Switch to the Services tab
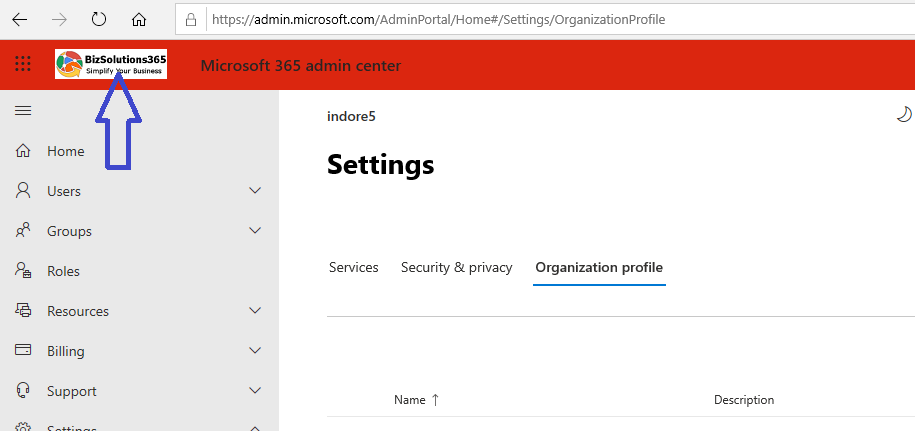The width and height of the screenshot is (915, 431). [x=353, y=268]
